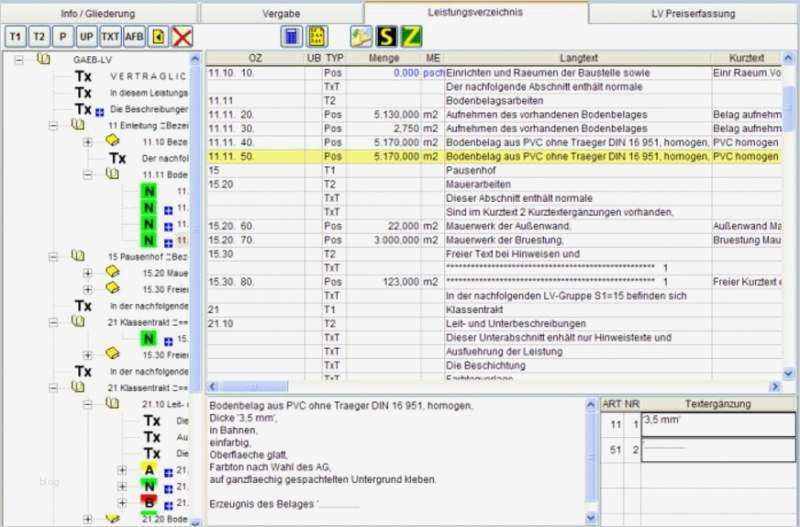The height and width of the screenshot is (527, 800).
Task: Click the 15.30 Freier folder under Pausenhof
Action: point(112,288)
